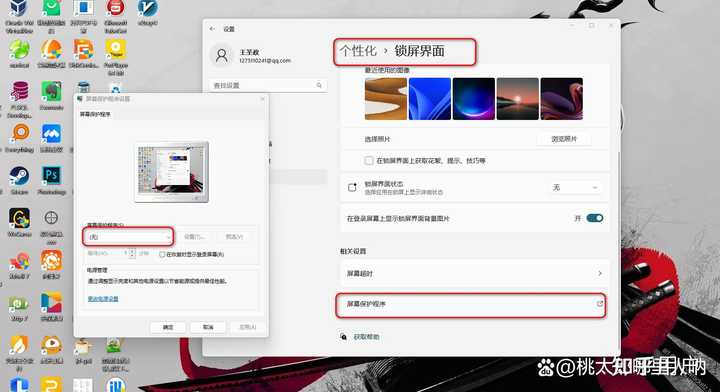Open the Everything search desktop shortcut
Viewport: 720px width, 392px height.
click(x=19, y=134)
